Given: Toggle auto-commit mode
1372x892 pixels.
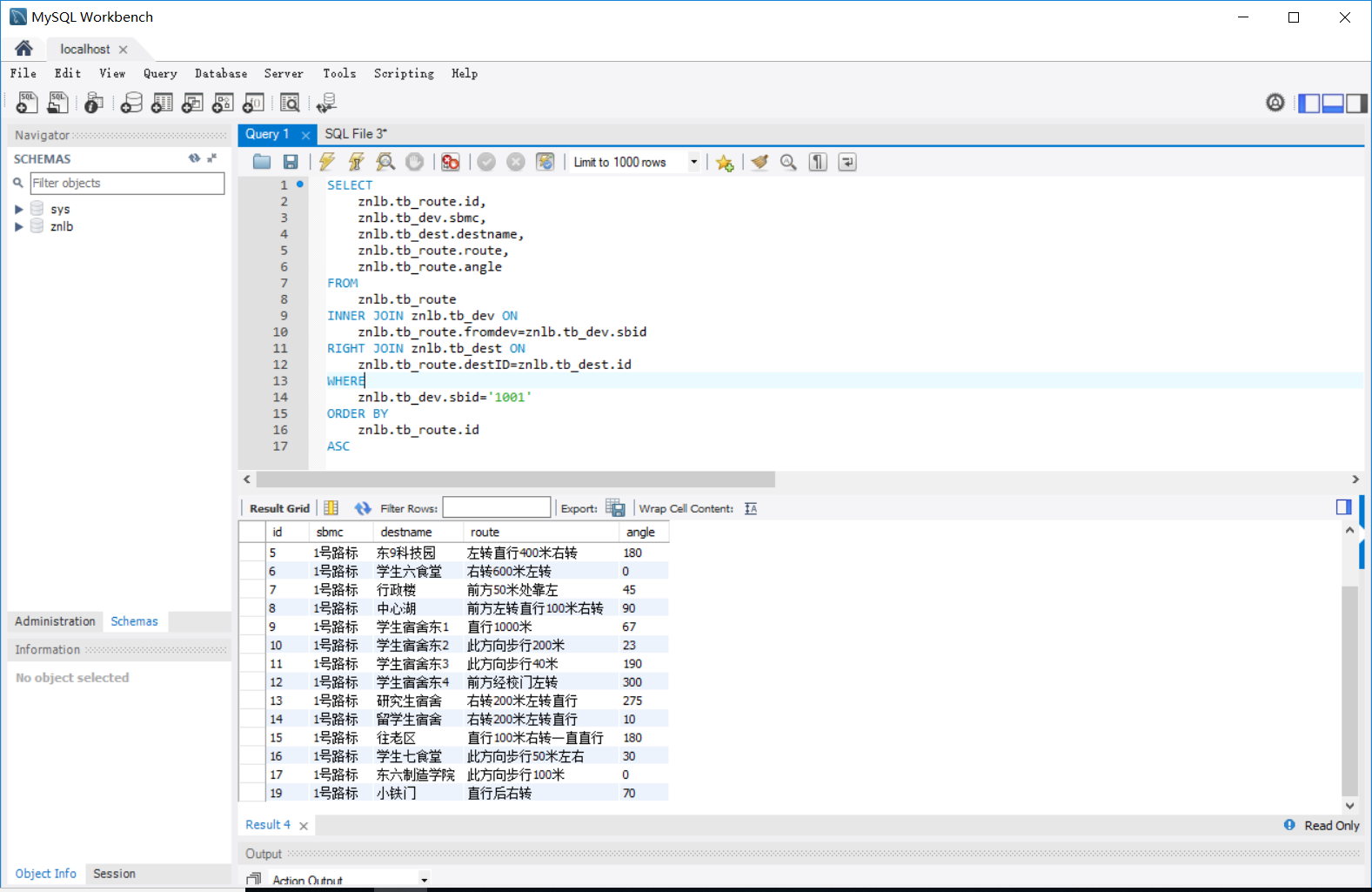Looking at the screenshot, I should pyautogui.click(x=545, y=162).
